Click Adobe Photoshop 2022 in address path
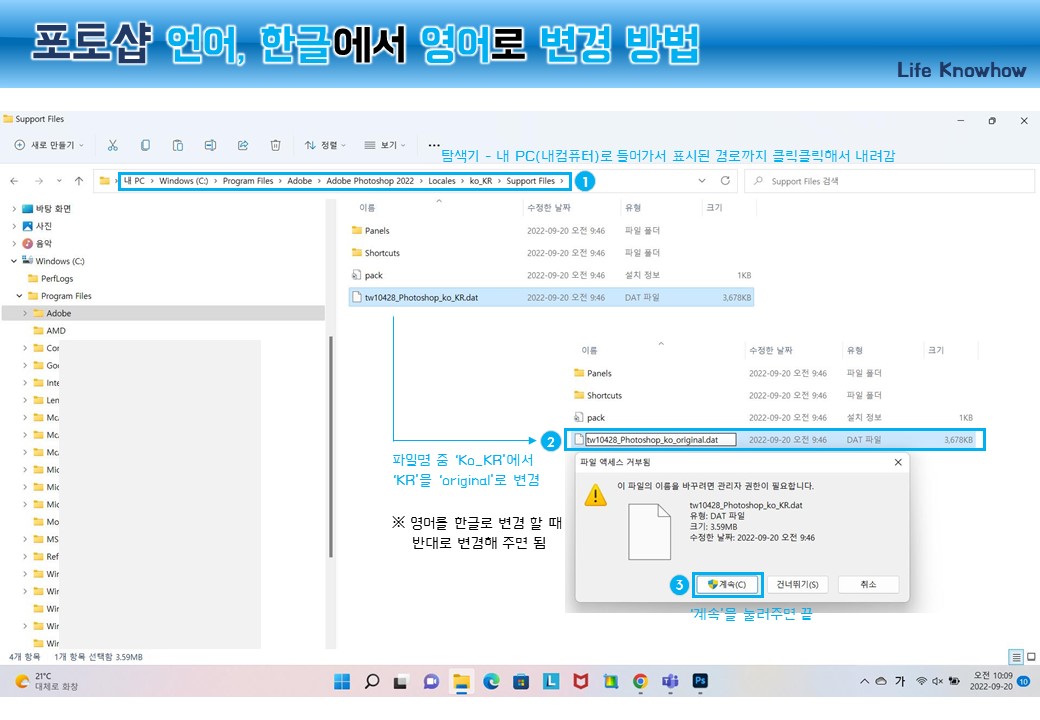 coord(369,181)
